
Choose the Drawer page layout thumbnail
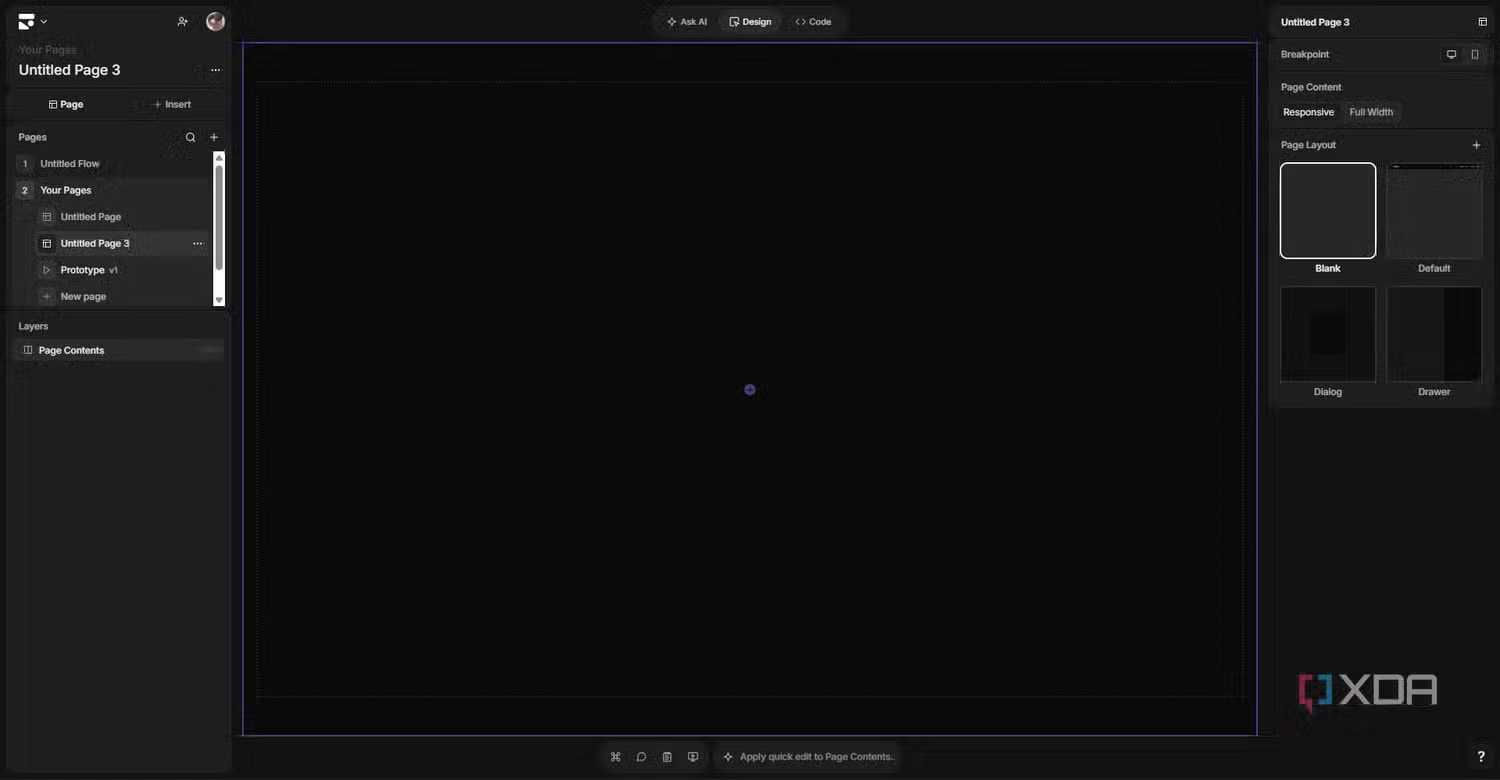[1434, 334]
